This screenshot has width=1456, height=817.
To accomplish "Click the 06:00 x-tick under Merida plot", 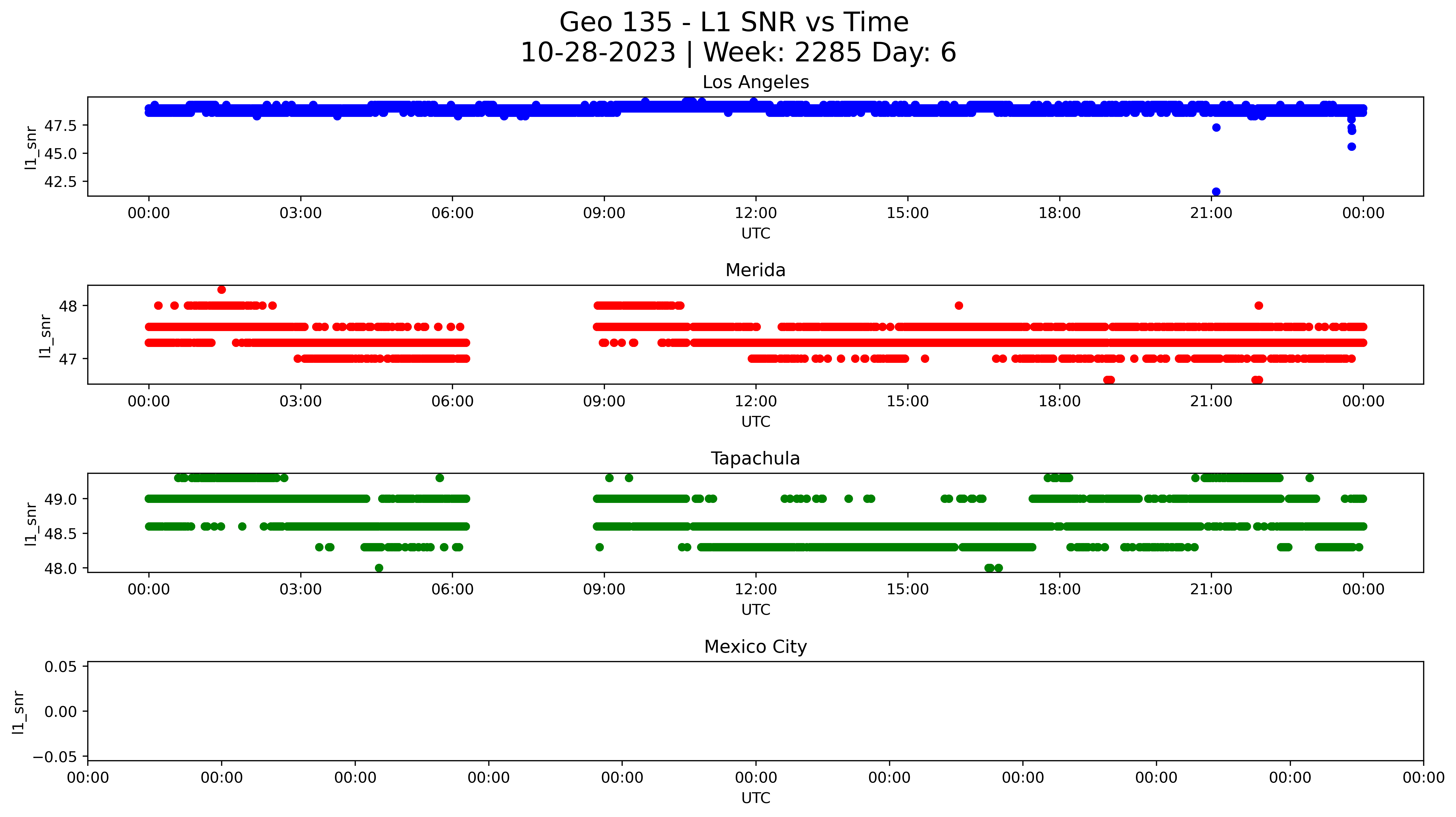I will coord(452,401).
